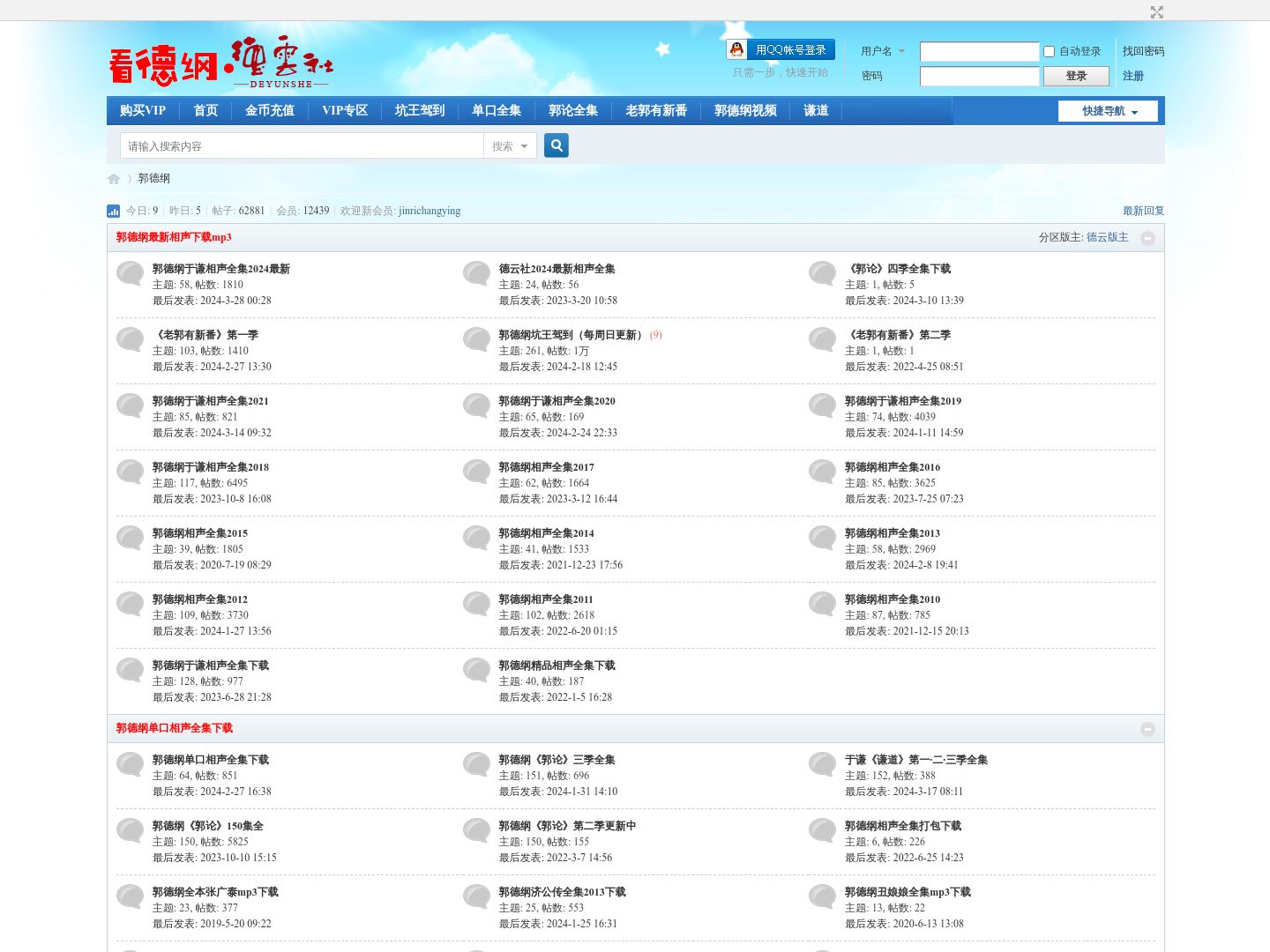Click forum icon beside 《老郭有新番》第二季
Viewport: 1270px width, 952px height.
point(823,339)
